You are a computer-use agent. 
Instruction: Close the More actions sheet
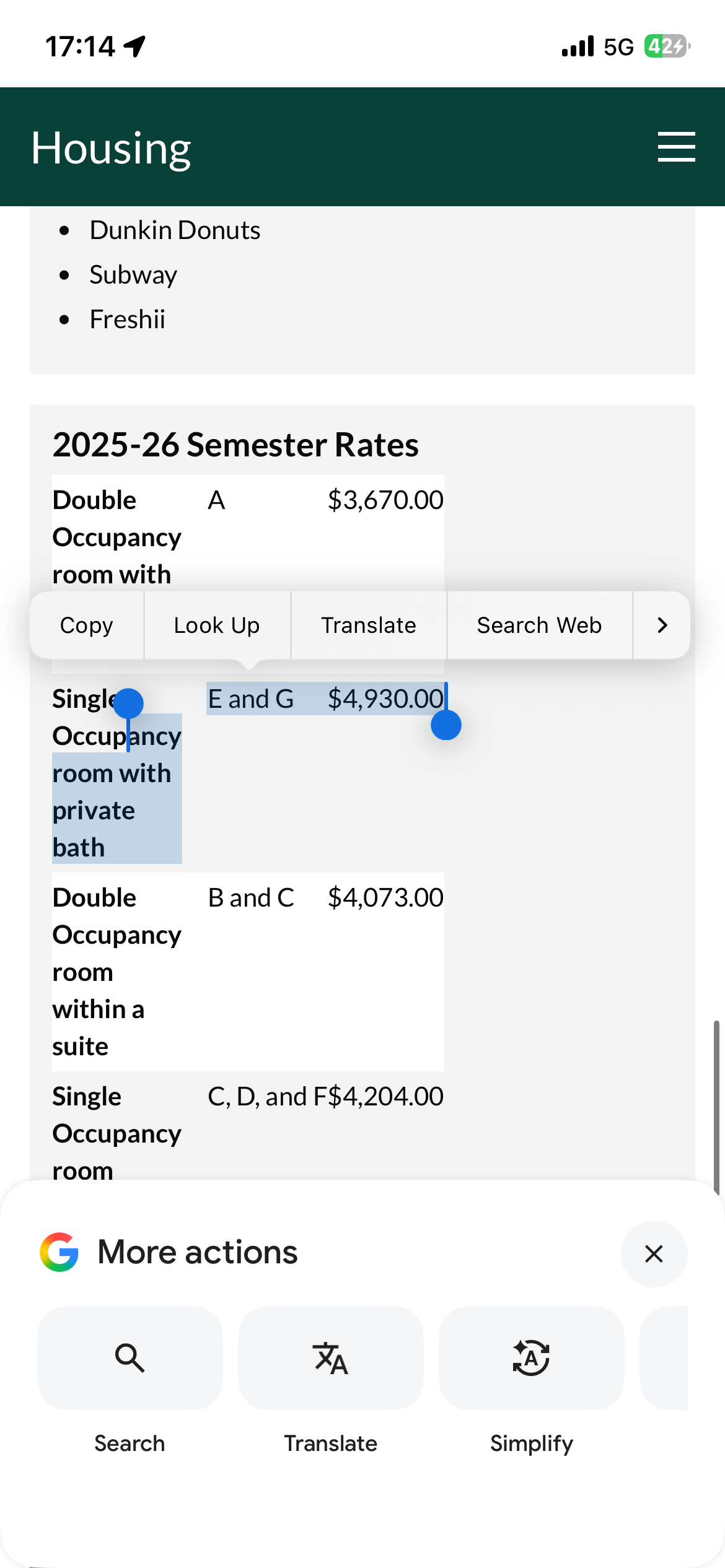(654, 1253)
